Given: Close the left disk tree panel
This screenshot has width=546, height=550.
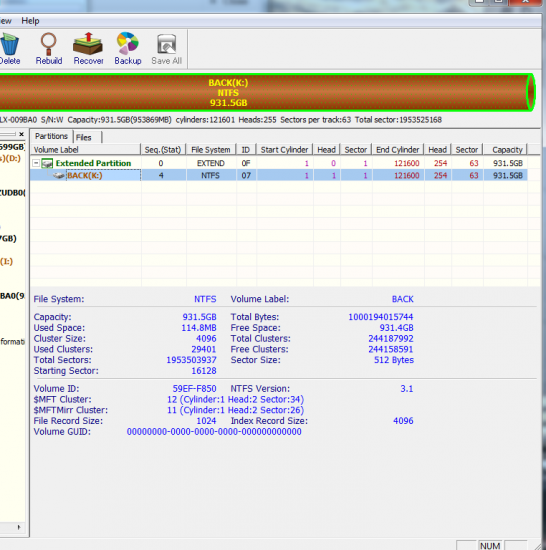Looking at the screenshot, I should (21, 134).
